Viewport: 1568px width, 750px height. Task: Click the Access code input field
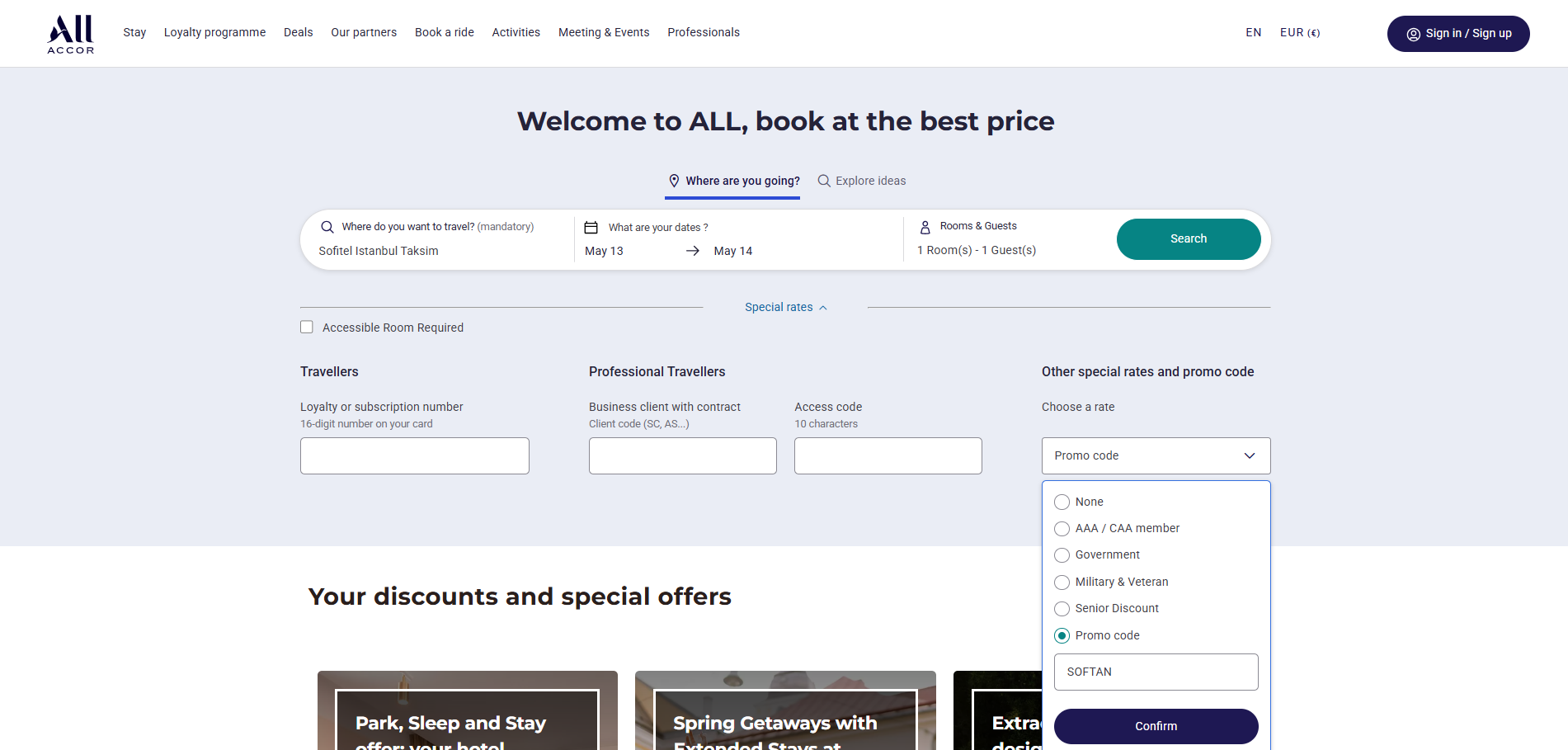point(888,455)
